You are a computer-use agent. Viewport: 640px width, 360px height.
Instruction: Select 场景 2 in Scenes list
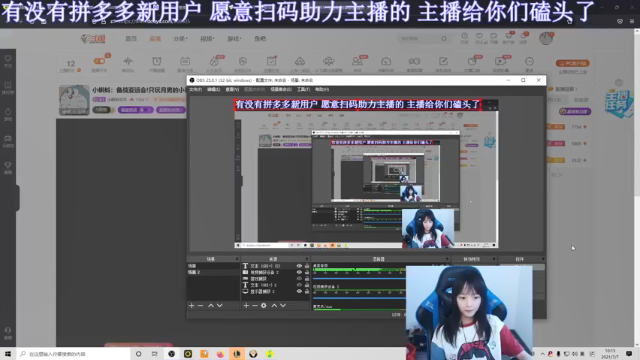(x=213, y=272)
